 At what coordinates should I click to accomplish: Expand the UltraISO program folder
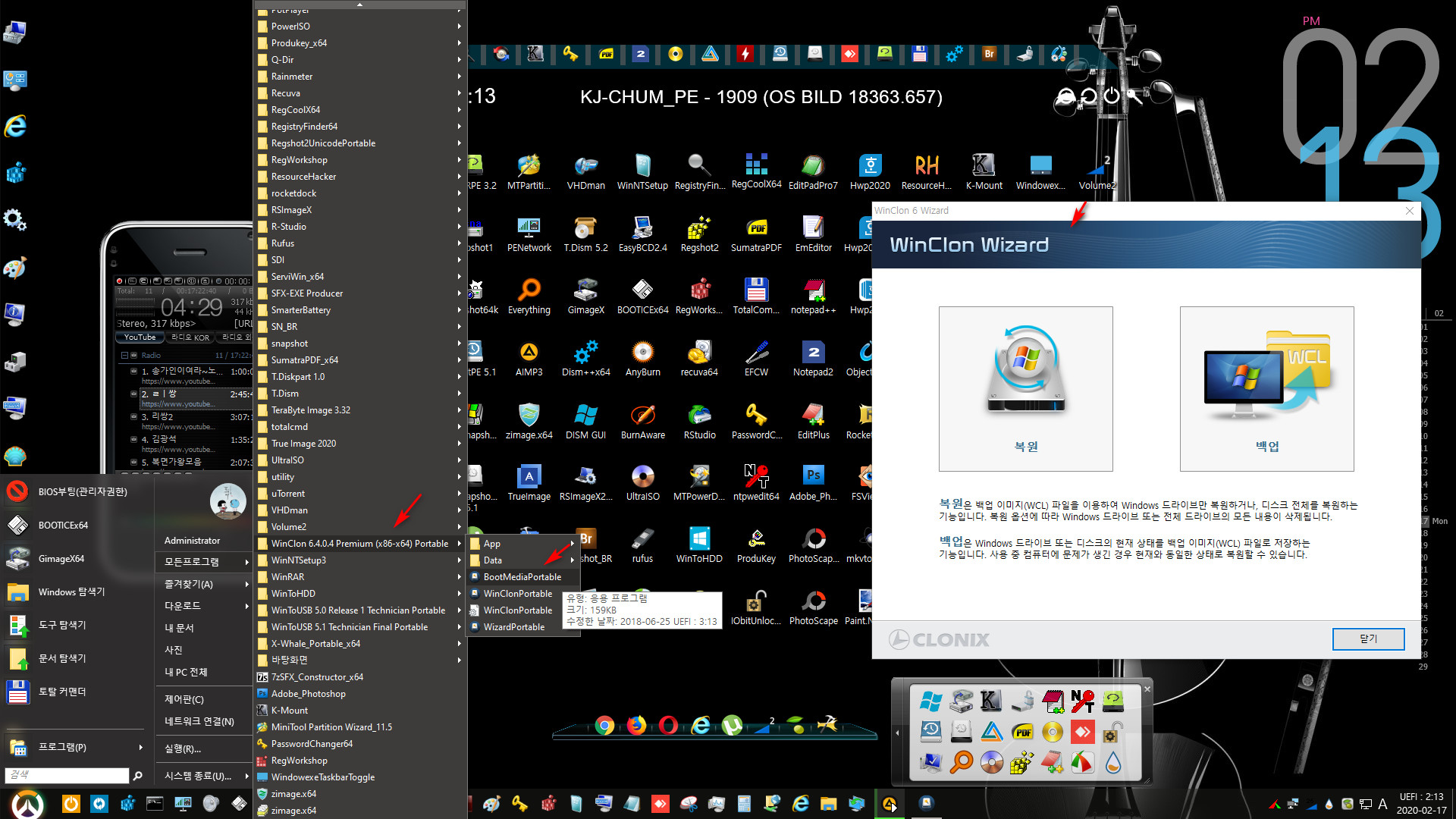tap(360, 460)
